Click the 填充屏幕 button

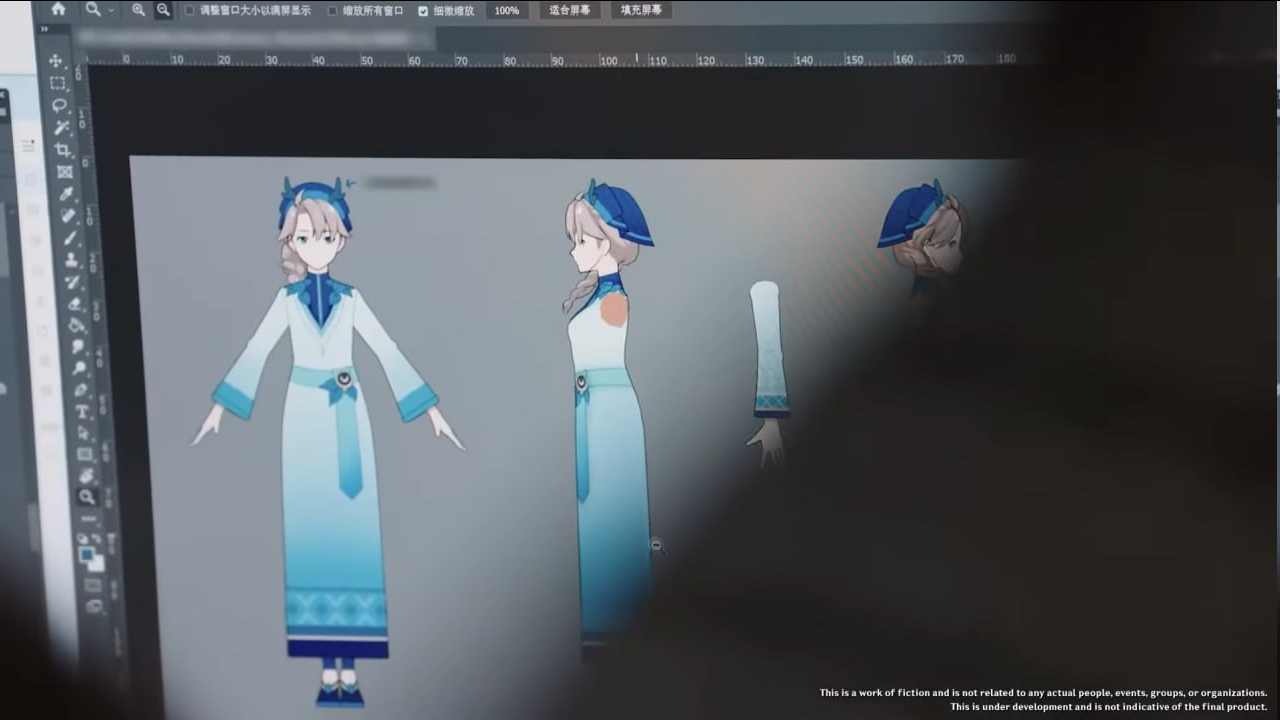[x=641, y=10]
